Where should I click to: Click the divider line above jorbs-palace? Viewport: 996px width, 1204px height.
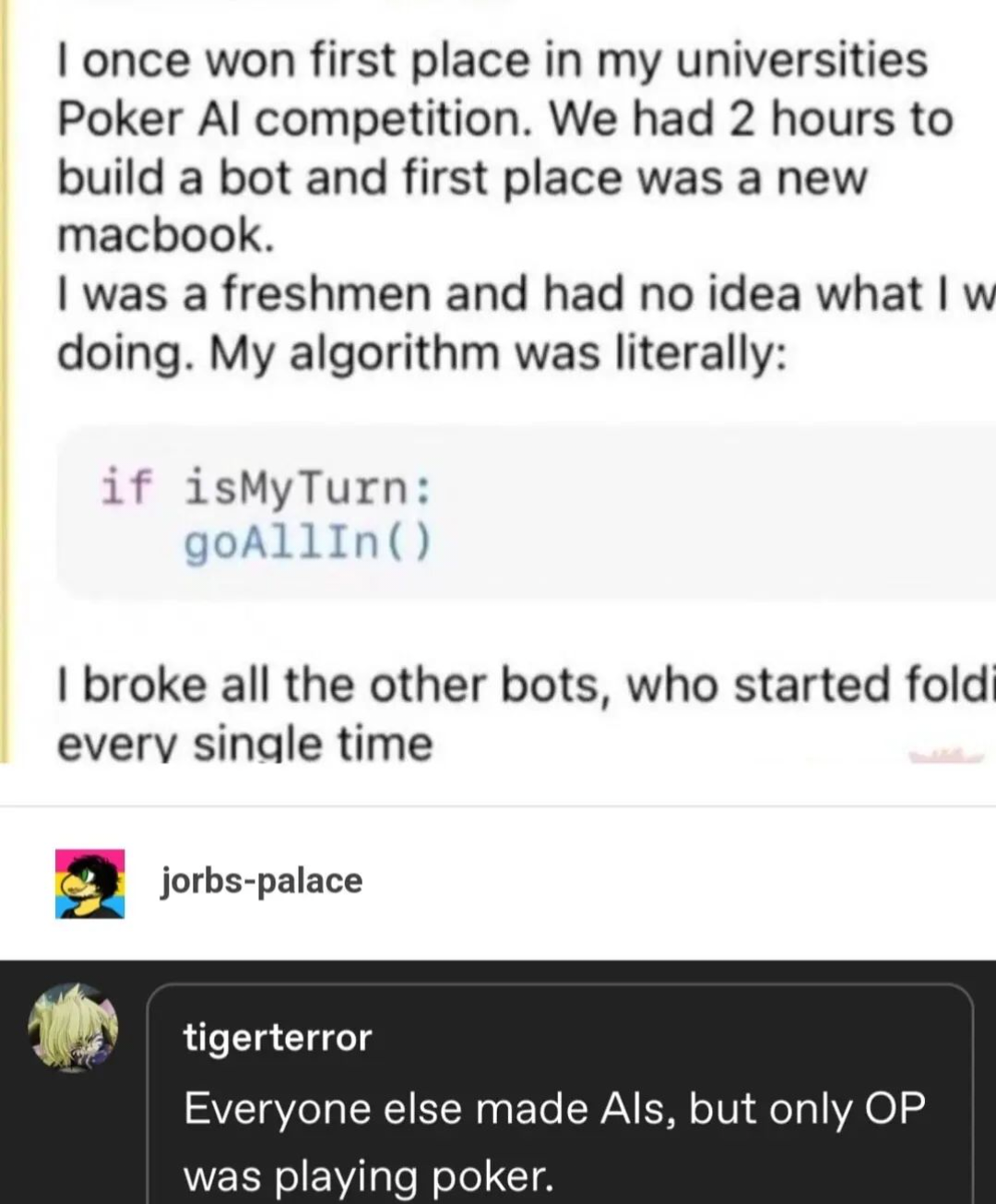tap(498, 806)
